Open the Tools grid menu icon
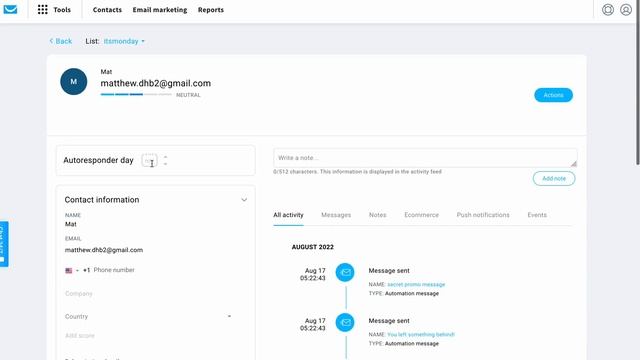 tap(42, 9)
